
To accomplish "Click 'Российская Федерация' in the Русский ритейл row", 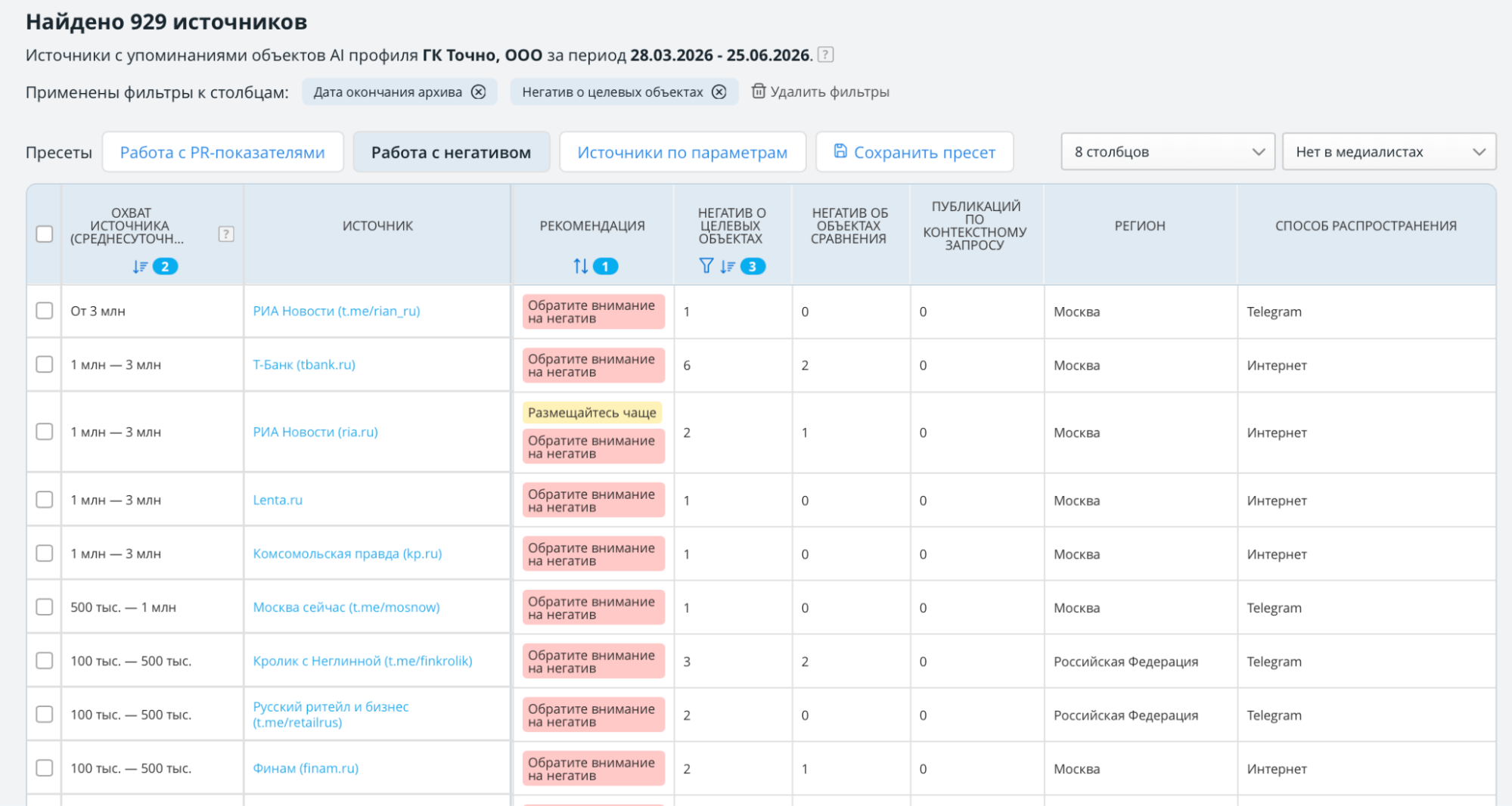I will click(1125, 715).
